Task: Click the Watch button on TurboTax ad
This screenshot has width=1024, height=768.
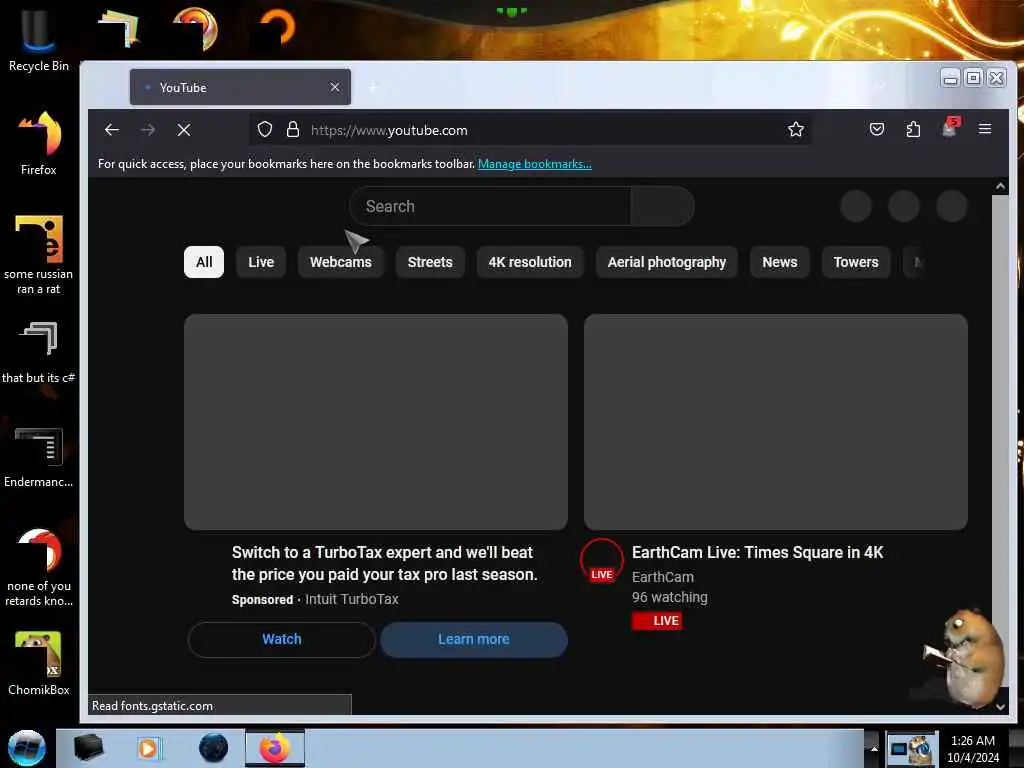Action: click(281, 639)
